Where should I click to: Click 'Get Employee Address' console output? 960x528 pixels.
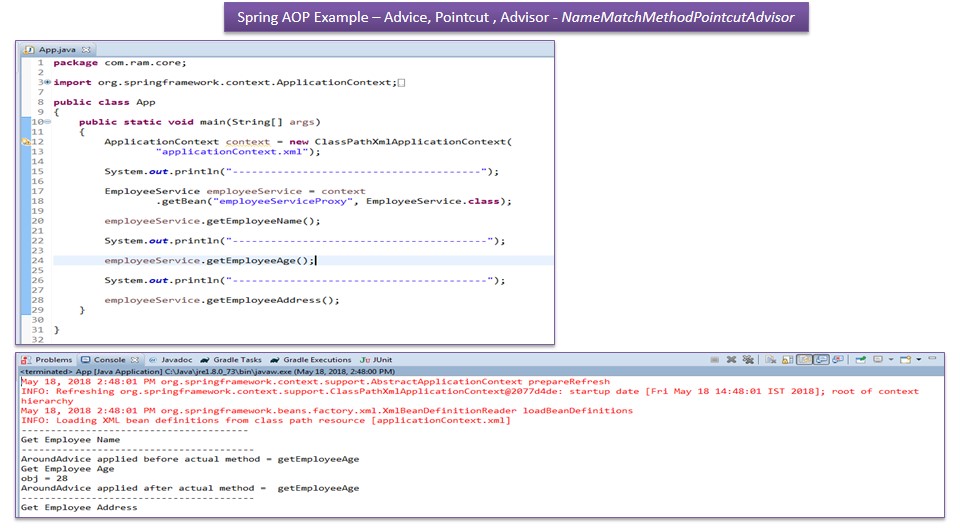click(79, 508)
